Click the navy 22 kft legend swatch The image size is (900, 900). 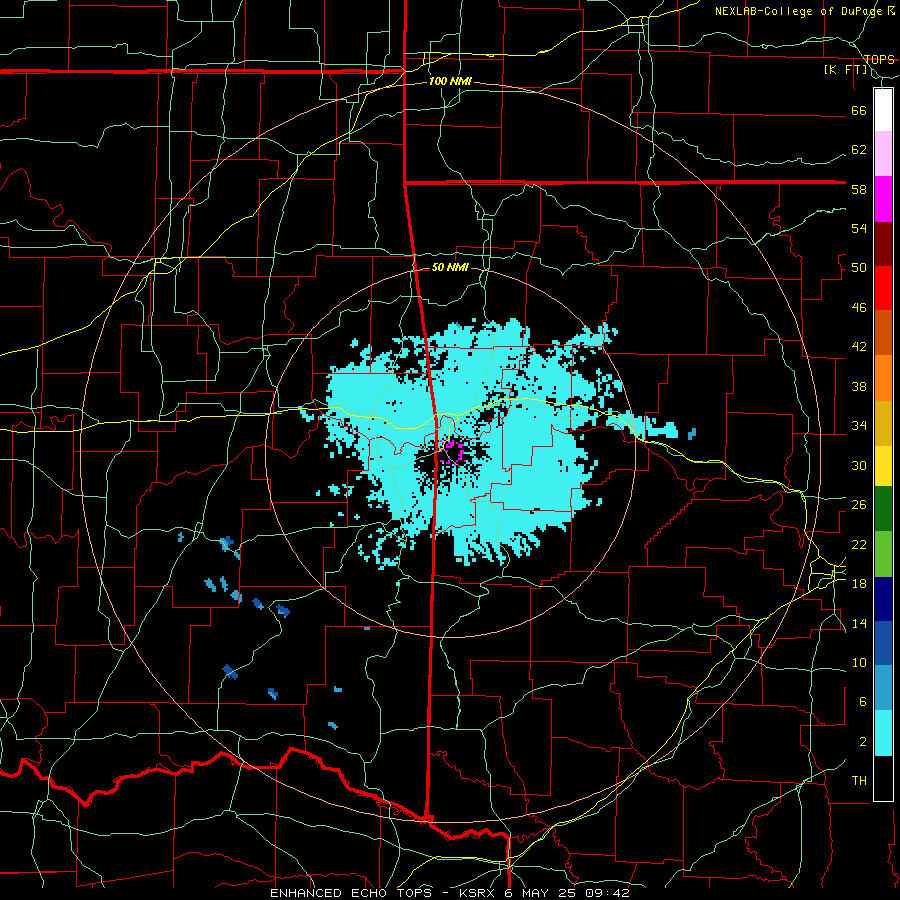883,599
